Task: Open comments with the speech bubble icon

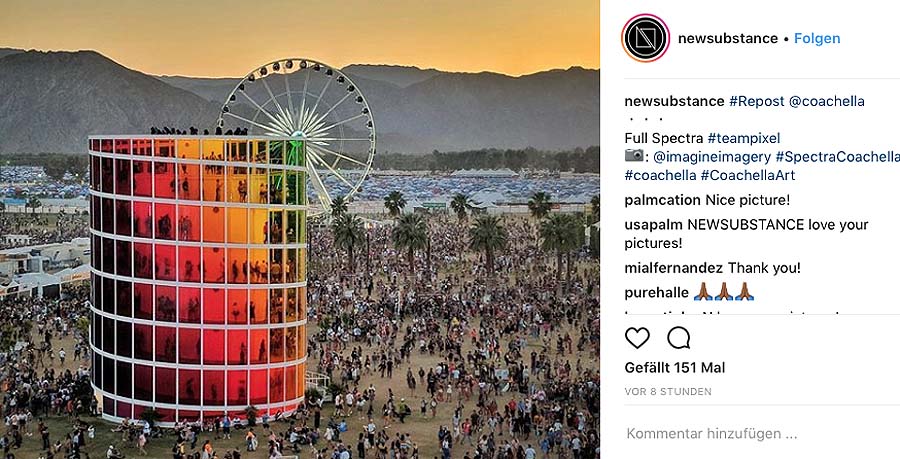Action: point(678,338)
